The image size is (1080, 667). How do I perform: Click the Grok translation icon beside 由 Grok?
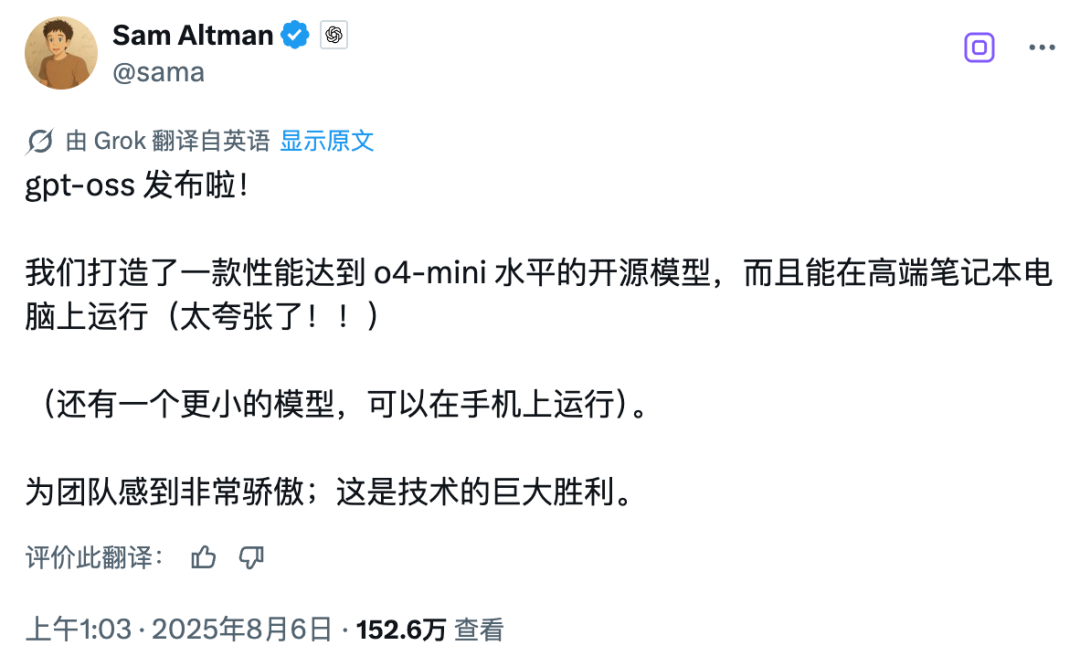[x=40, y=141]
